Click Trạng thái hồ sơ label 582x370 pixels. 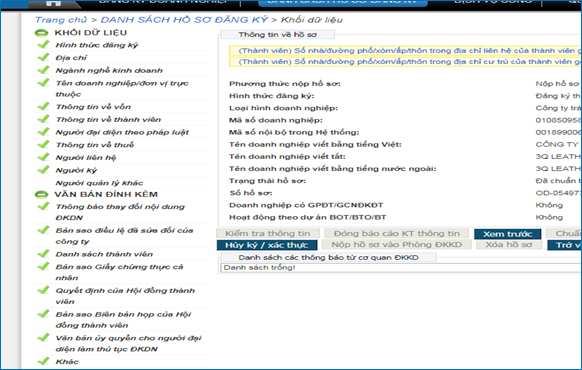267,181
